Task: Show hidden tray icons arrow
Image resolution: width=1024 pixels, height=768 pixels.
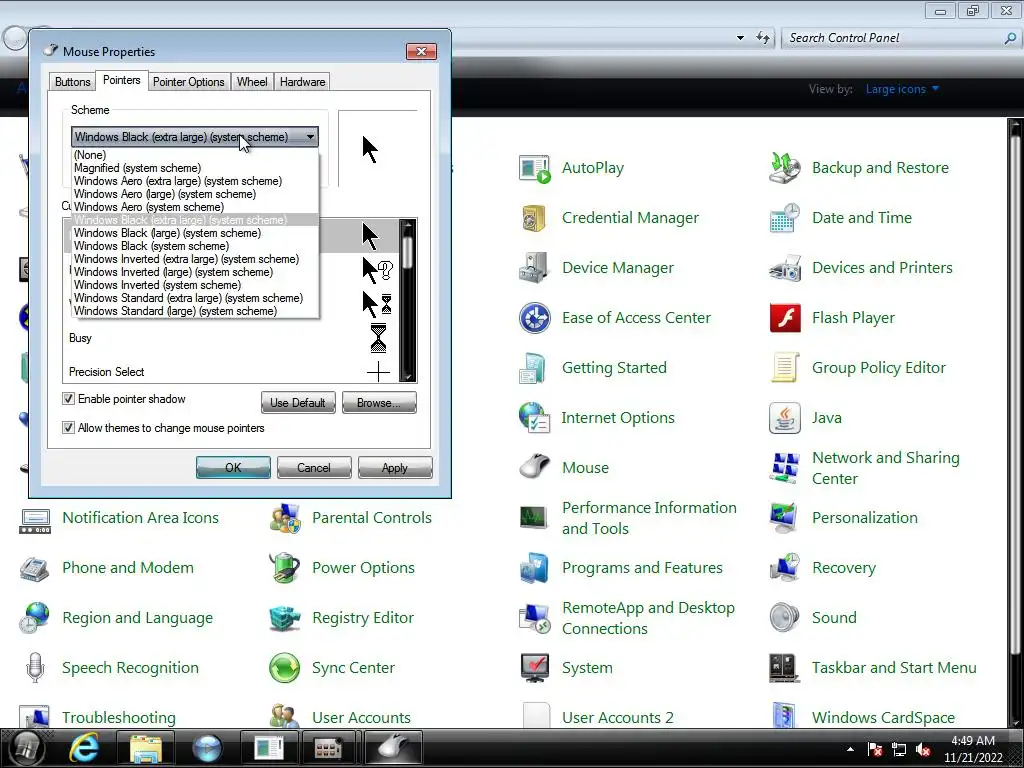Action: 850,749
